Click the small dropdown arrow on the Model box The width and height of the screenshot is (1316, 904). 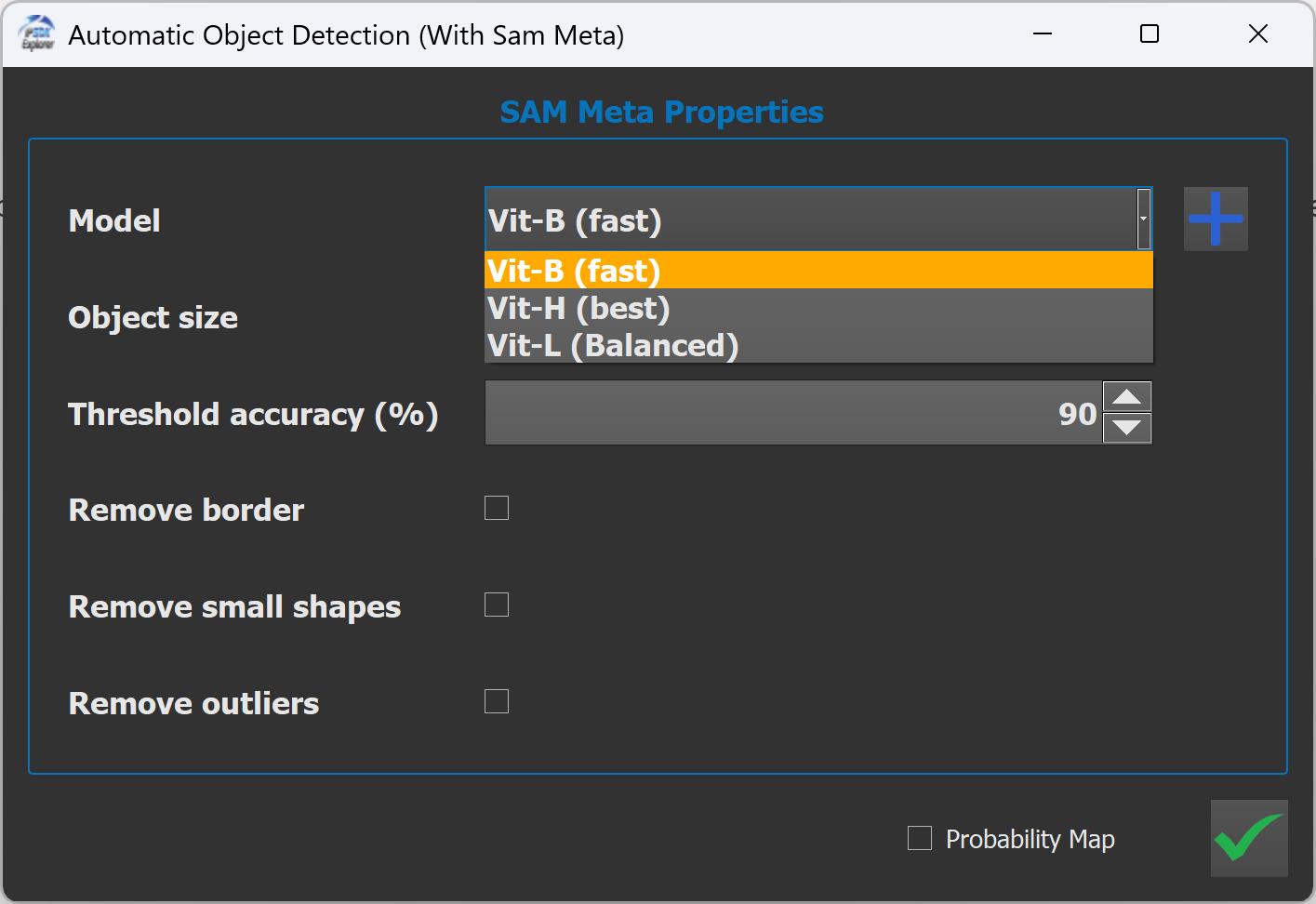tap(1143, 219)
